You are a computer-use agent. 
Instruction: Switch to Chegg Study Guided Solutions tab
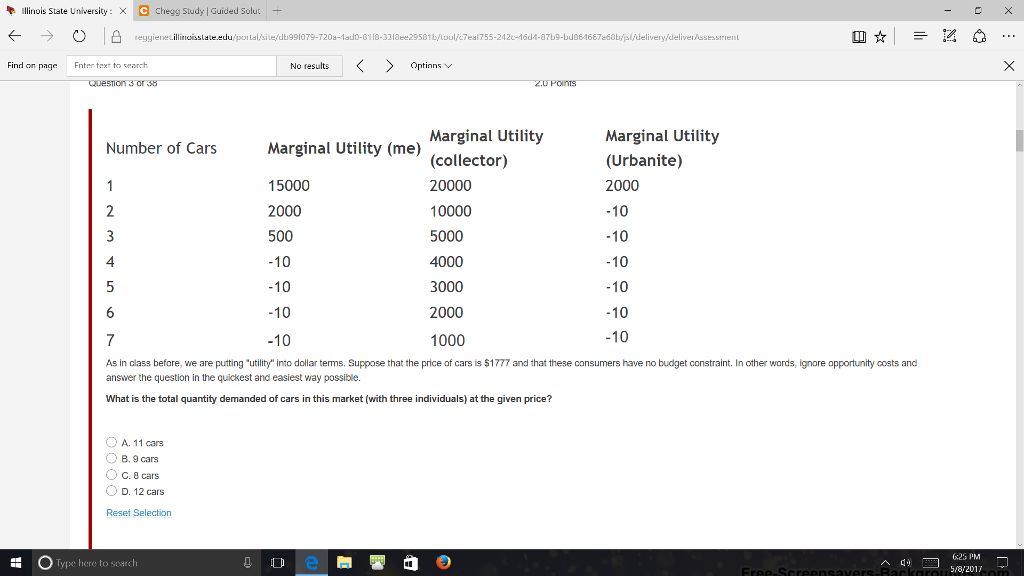point(200,11)
